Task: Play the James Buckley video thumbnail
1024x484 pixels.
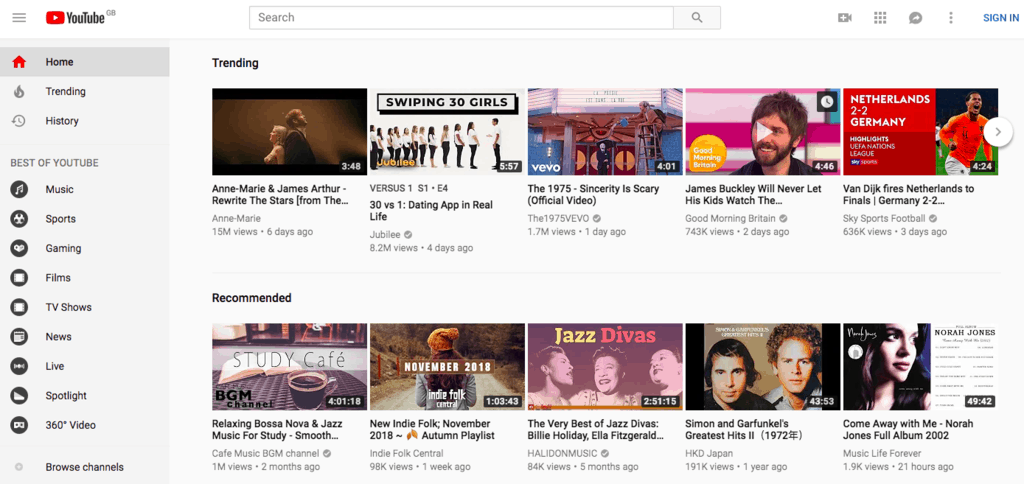Action: coord(763,131)
